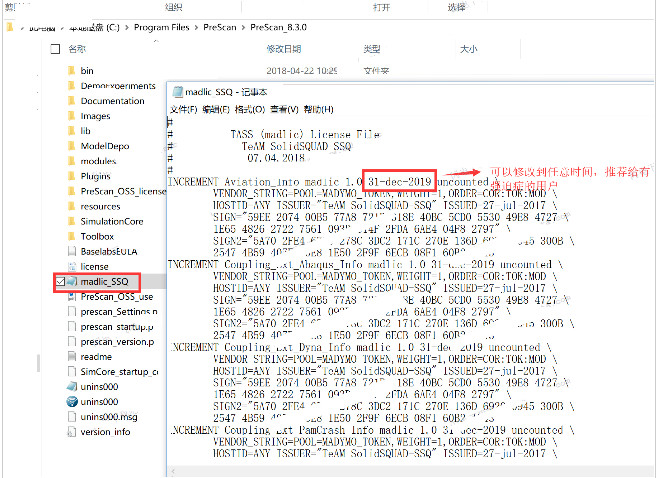Select the Documentation folder icon
The width and height of the screenshot is (658, 478).
click(x=70, y=101)
